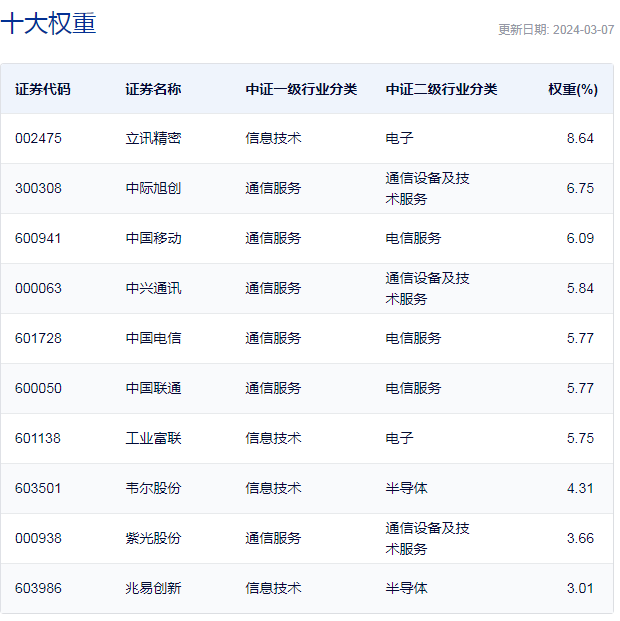Click weight value 3.66

point(580,538)
